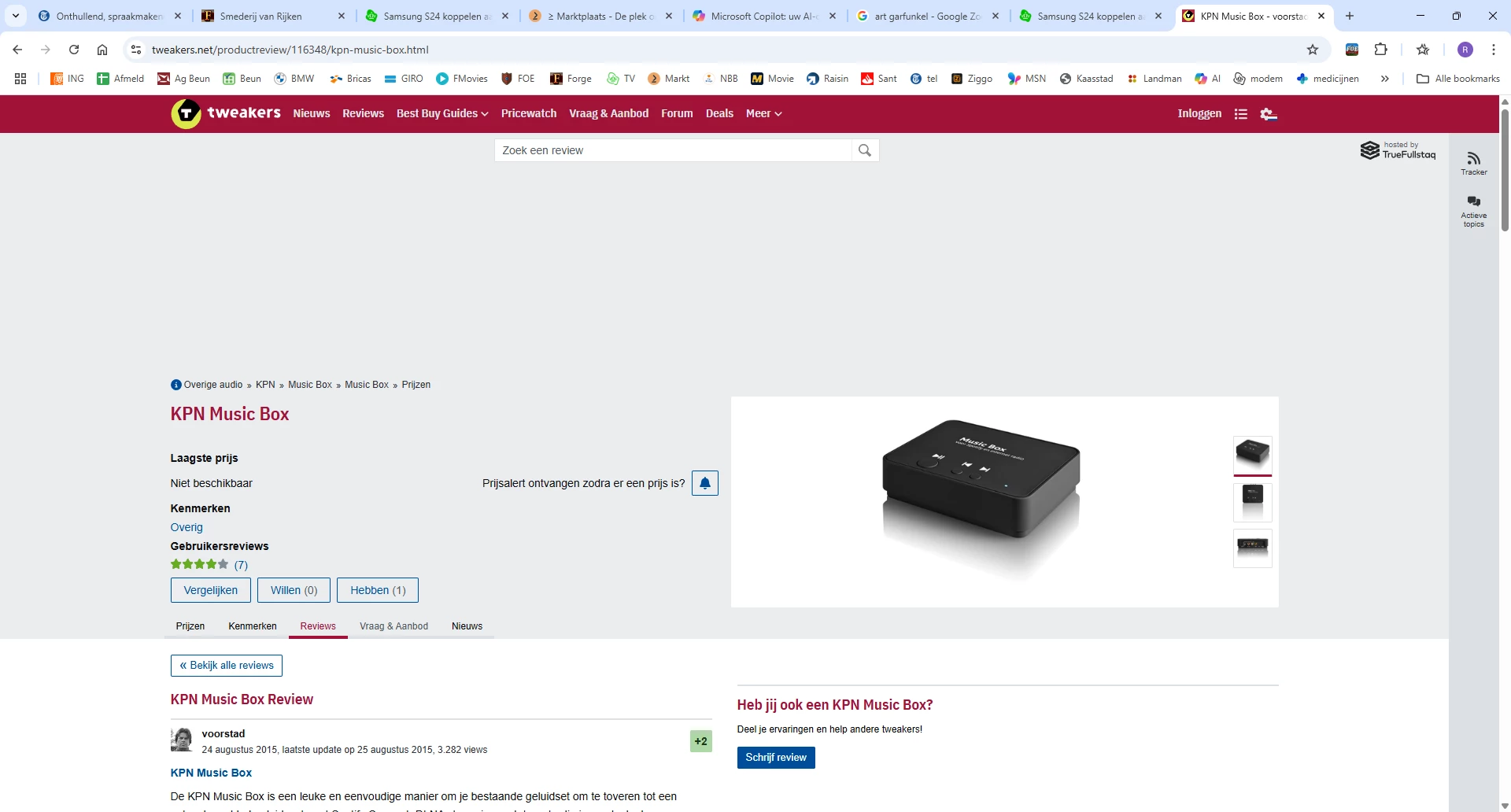Open the KPN breadcrumb link
Viewport: 1511px width, 812px height.
click(265, 385)
